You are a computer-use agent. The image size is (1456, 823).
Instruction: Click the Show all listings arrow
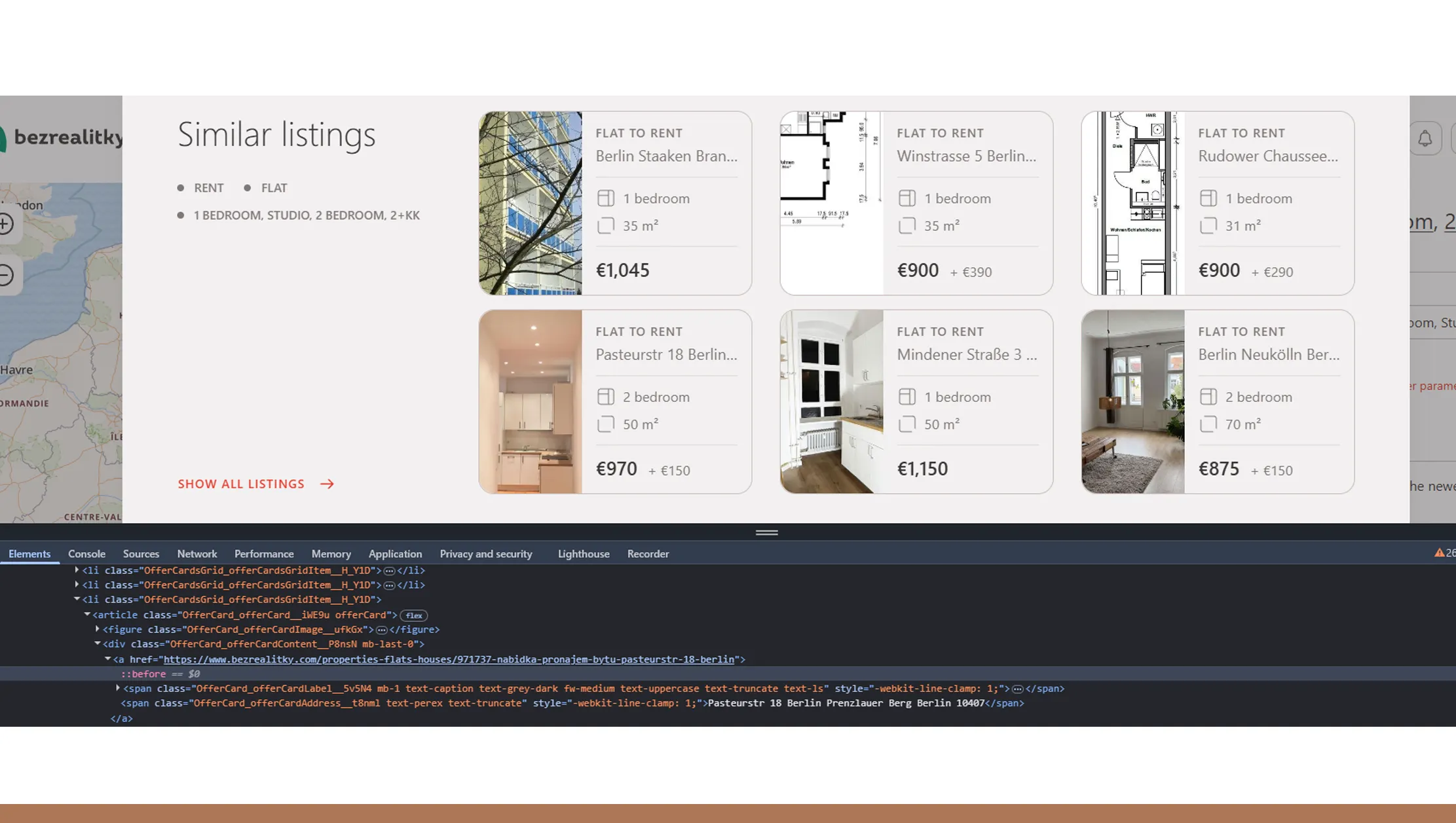(x=327, y=484)
